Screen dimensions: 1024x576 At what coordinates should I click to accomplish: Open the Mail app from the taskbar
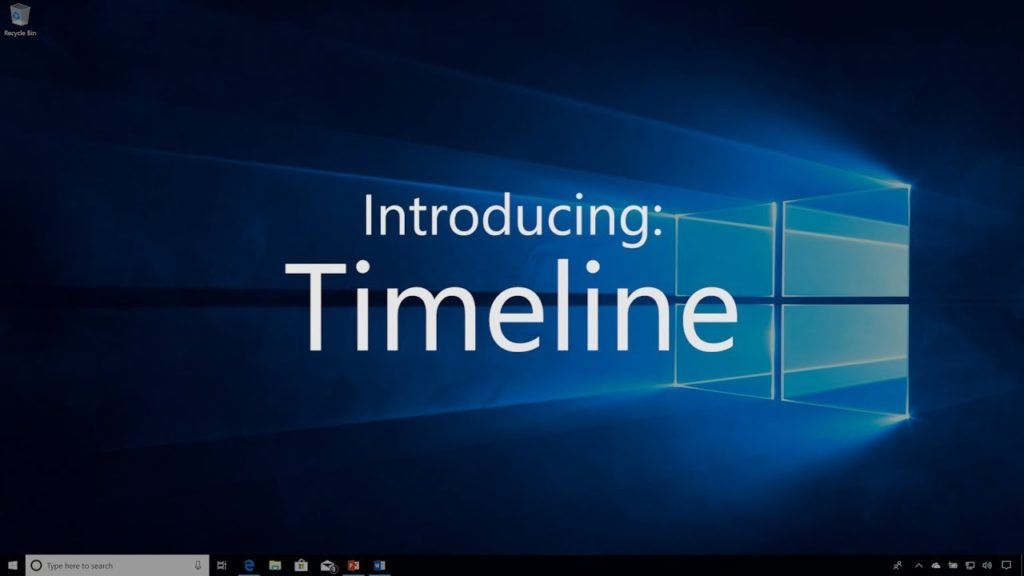[328, 565]
